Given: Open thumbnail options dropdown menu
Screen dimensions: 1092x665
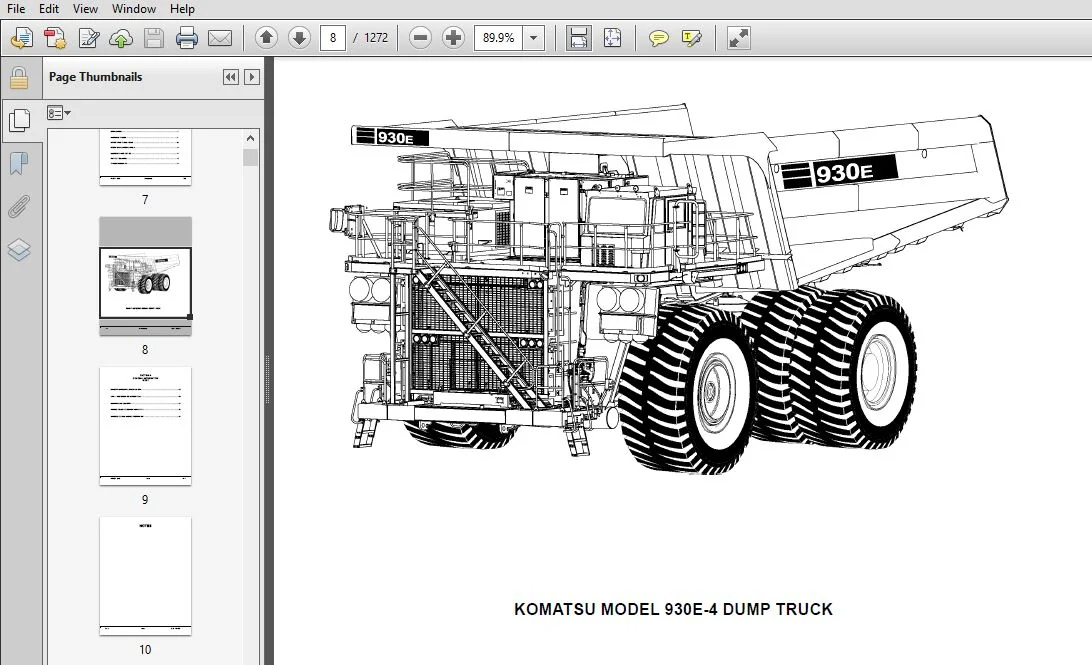Looking at the screenshot, I should [58, 113].
